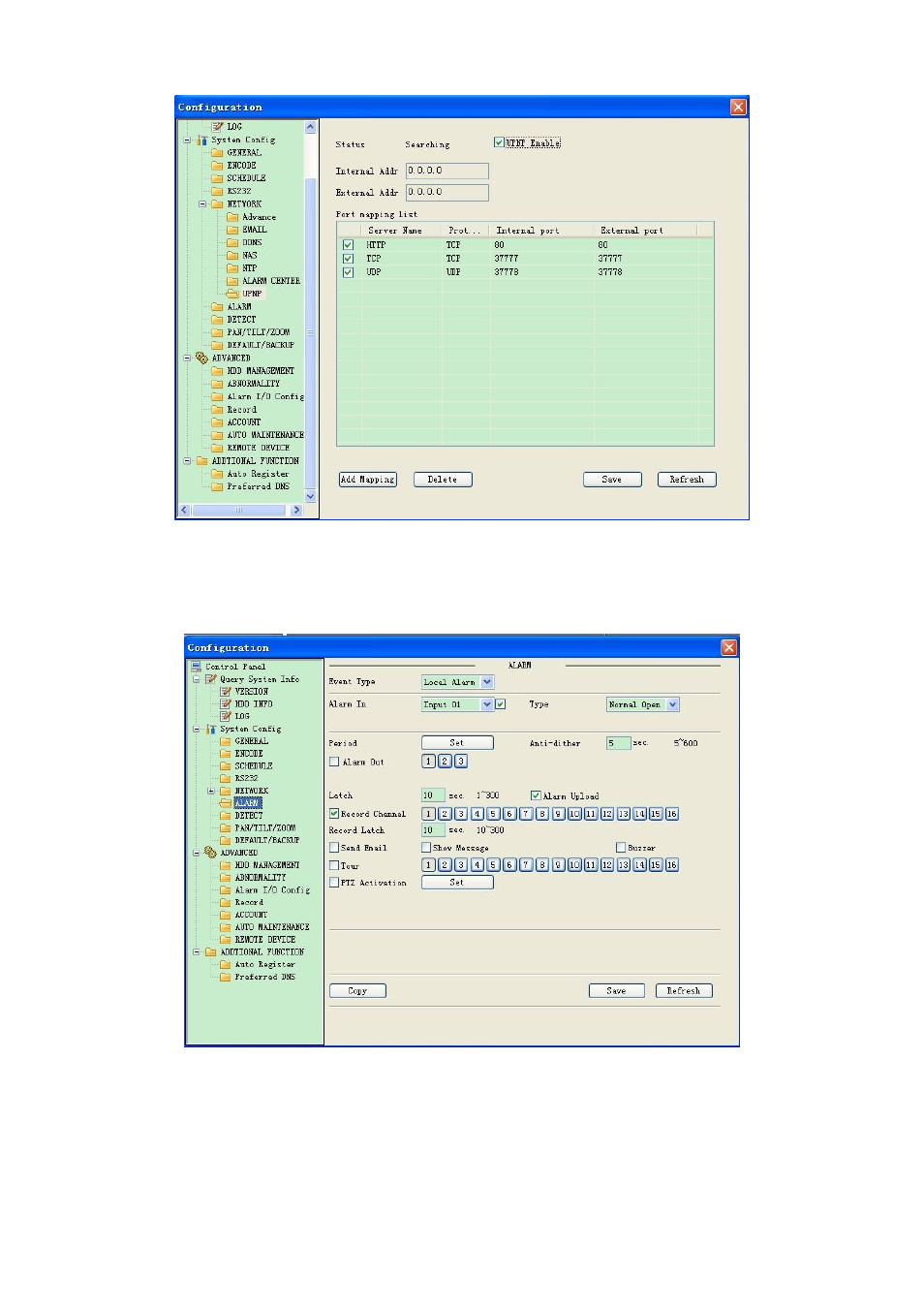Image resolution: width=924 pixels, height=1308 pixels.
Task: Open the UPNP folder icon in tree
Action: 232,294
